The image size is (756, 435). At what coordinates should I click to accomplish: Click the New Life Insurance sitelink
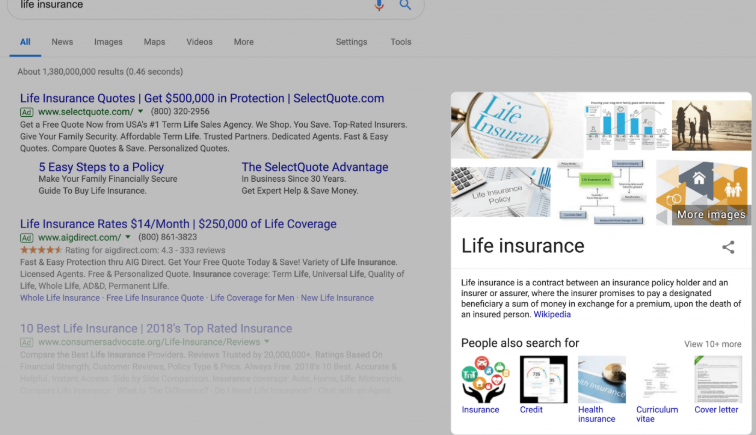pyautogui.click(x=337, y=298)
